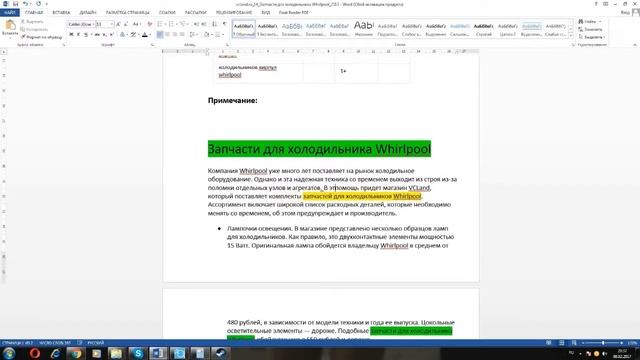The width and height of the screenshot is (640, 360).
Task: Open Выделить (Select) dropdown
Action: tap(591, 37)
